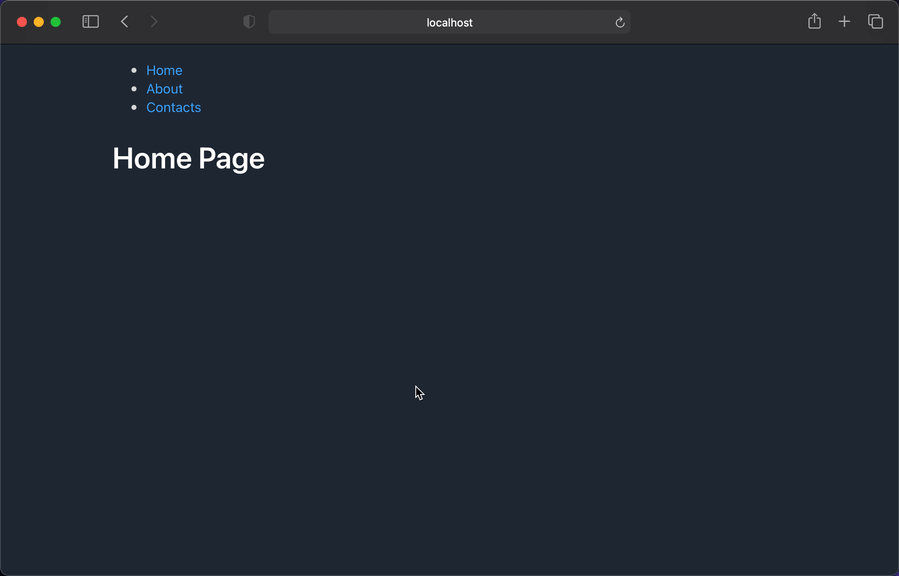The width and height of the screenshot is (899, 576).
Task: Maximize the window with the green button
Action: tap(56, 22)
